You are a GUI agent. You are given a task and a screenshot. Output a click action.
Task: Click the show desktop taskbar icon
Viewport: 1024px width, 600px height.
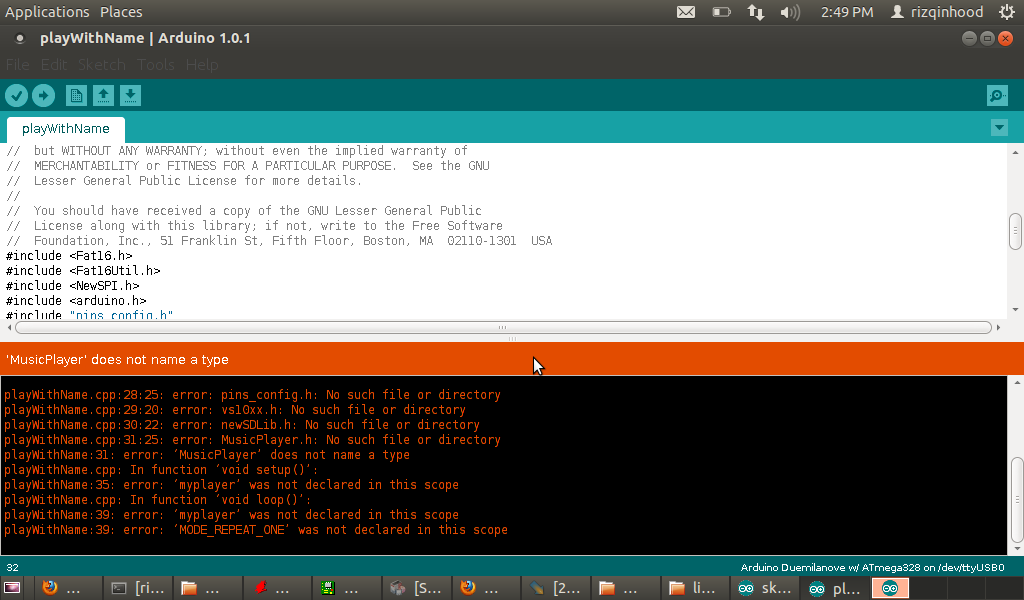[x=12, y=588]
